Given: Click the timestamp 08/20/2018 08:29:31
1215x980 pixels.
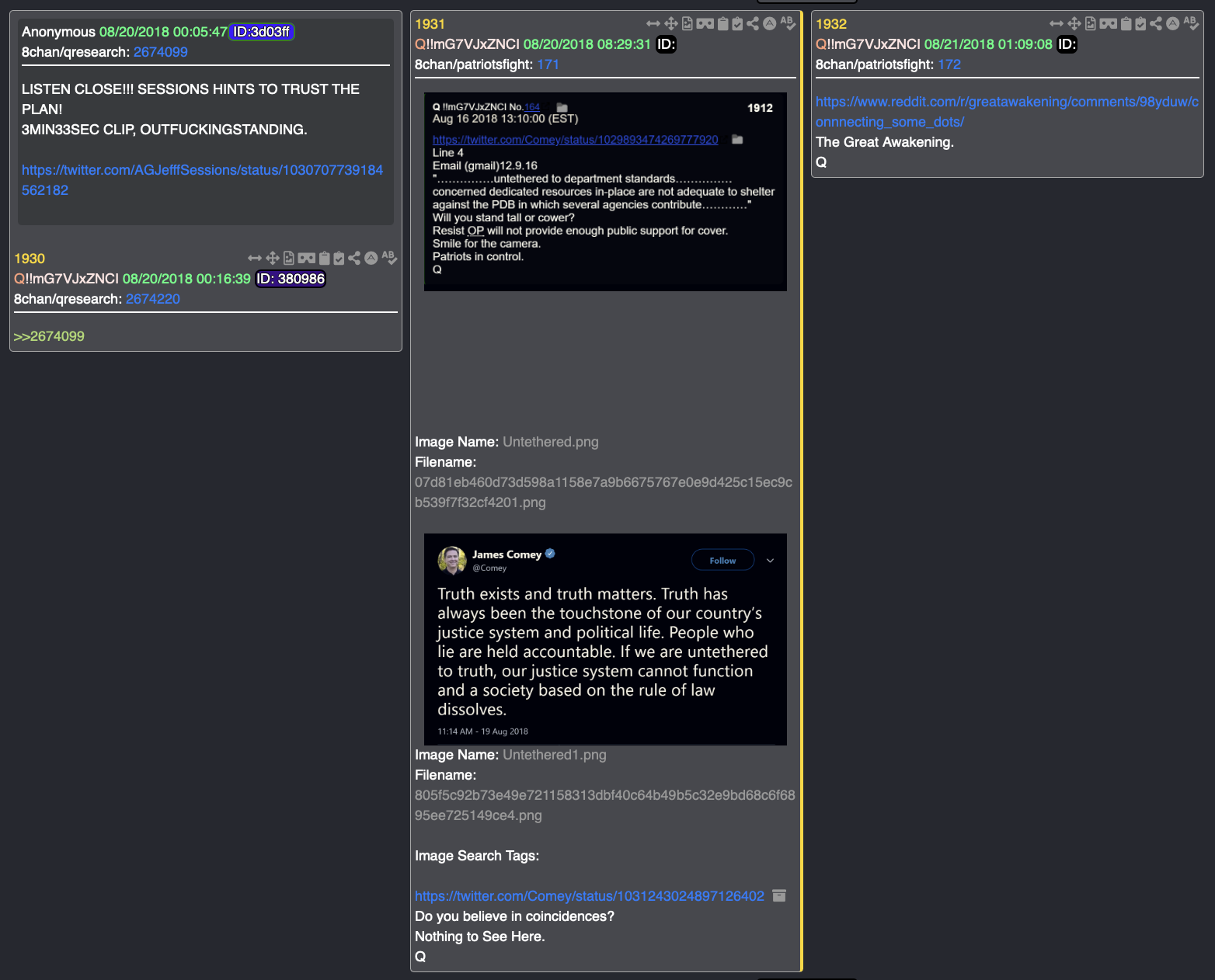Looking at the screenshot, I should (587, 44).
